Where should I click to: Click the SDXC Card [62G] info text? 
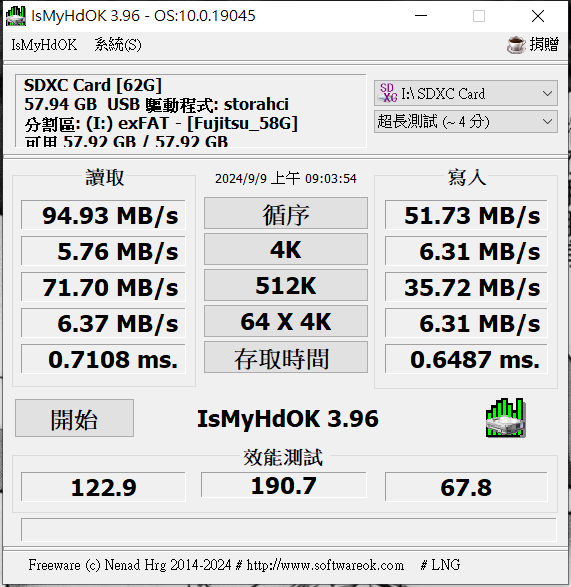click(x=93, y=85)
